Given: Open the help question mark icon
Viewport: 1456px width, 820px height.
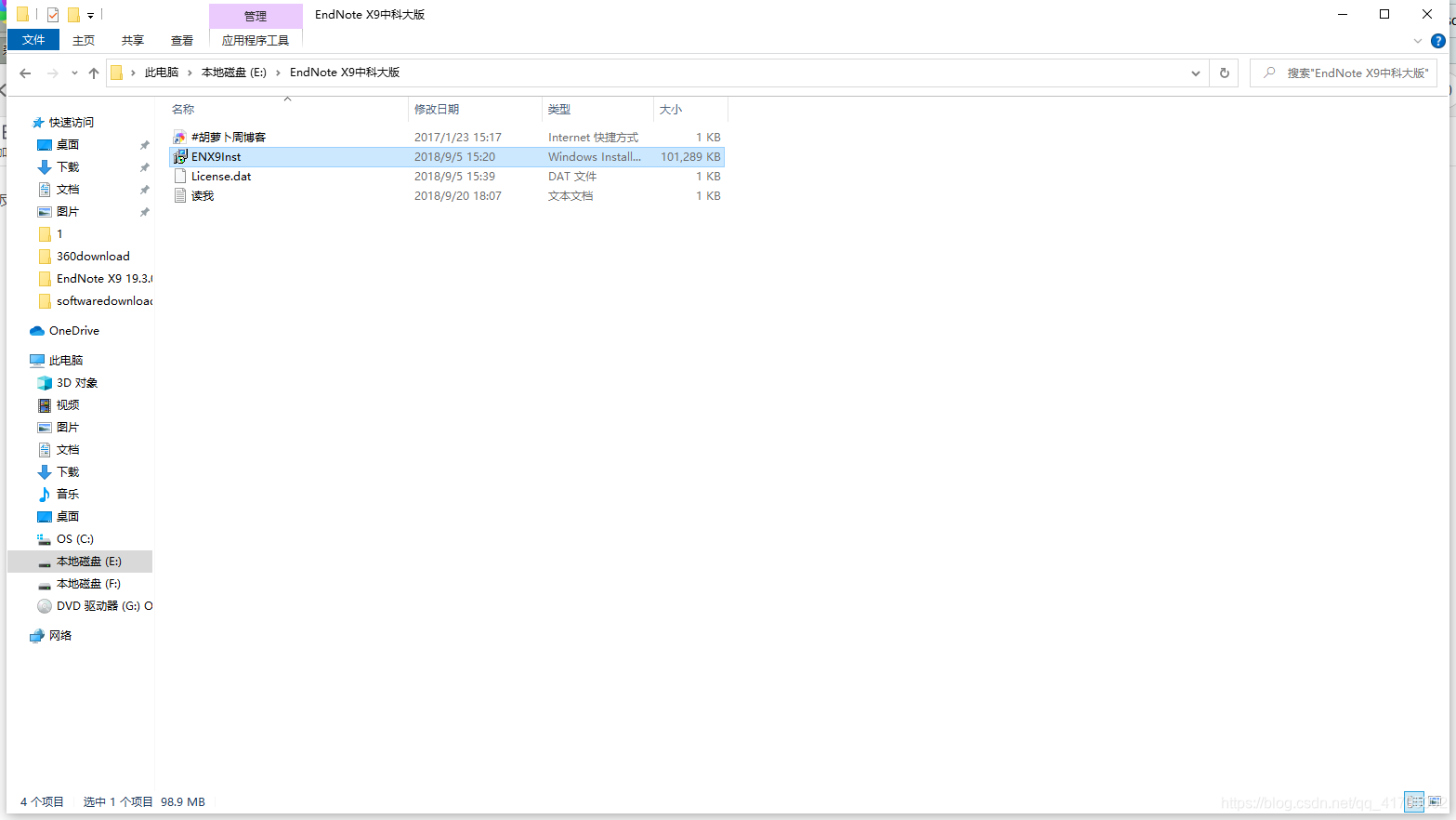Looking at the screenshot, I should (x=1438, y=41).
